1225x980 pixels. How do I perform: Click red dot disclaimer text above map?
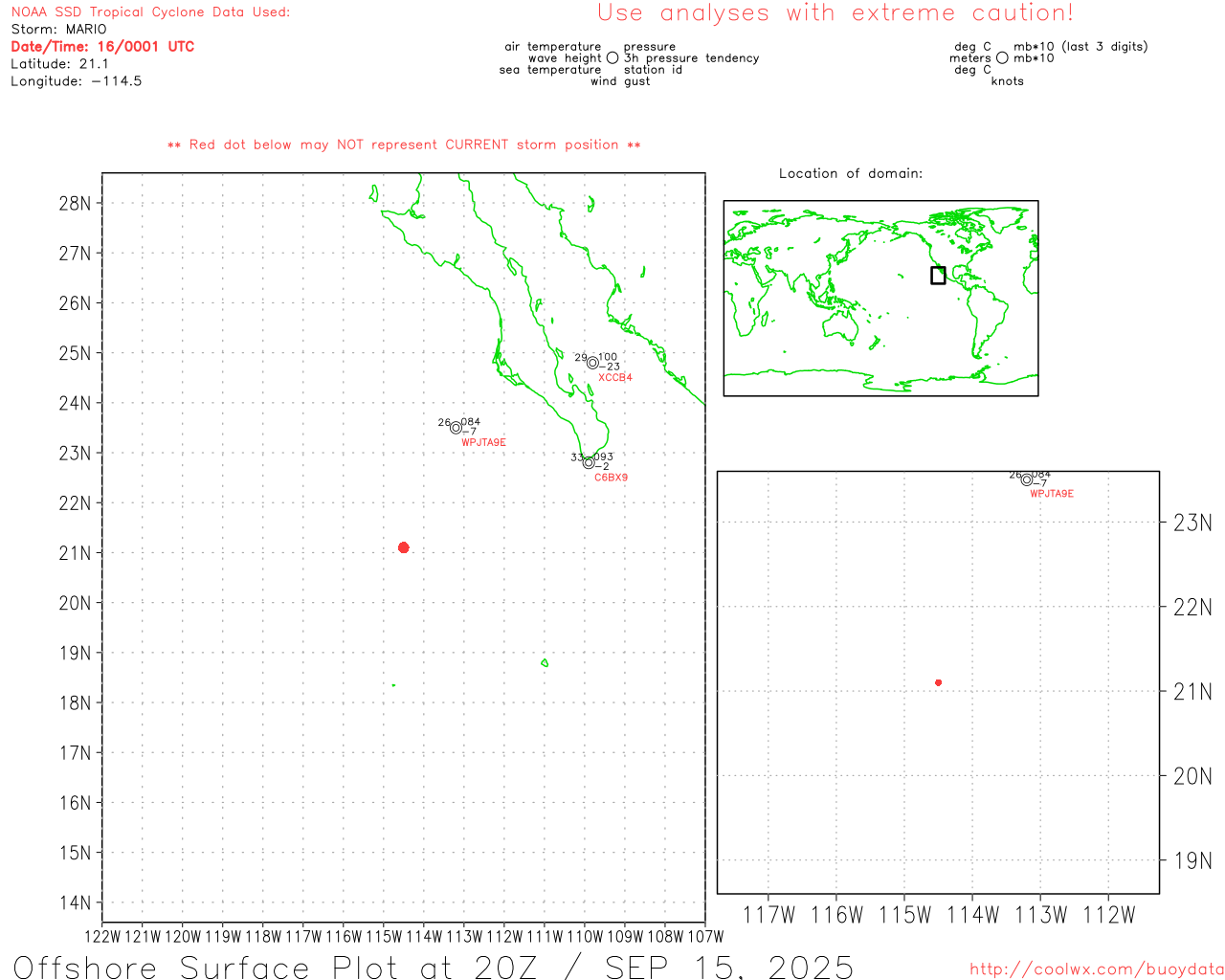coord(404,145)
